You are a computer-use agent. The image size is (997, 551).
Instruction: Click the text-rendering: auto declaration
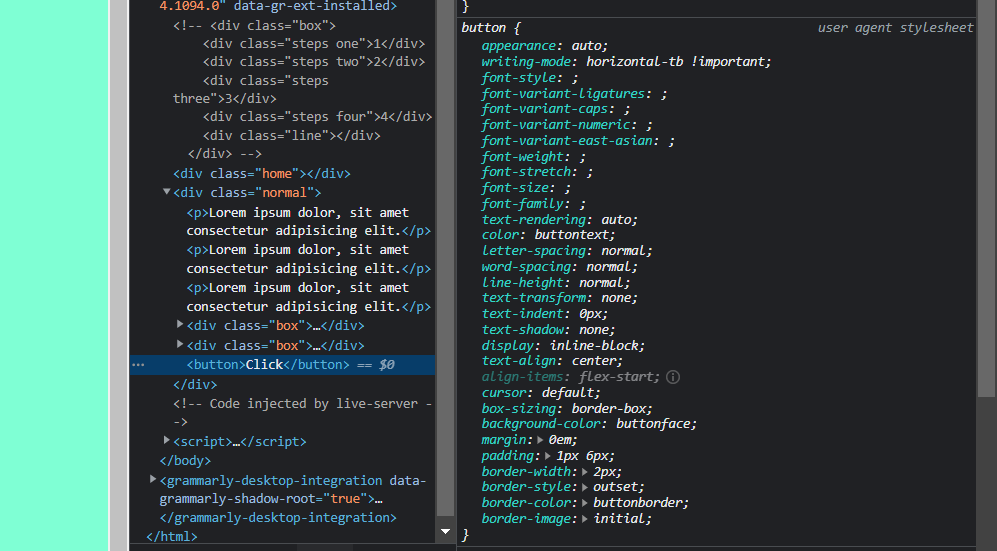560,219
